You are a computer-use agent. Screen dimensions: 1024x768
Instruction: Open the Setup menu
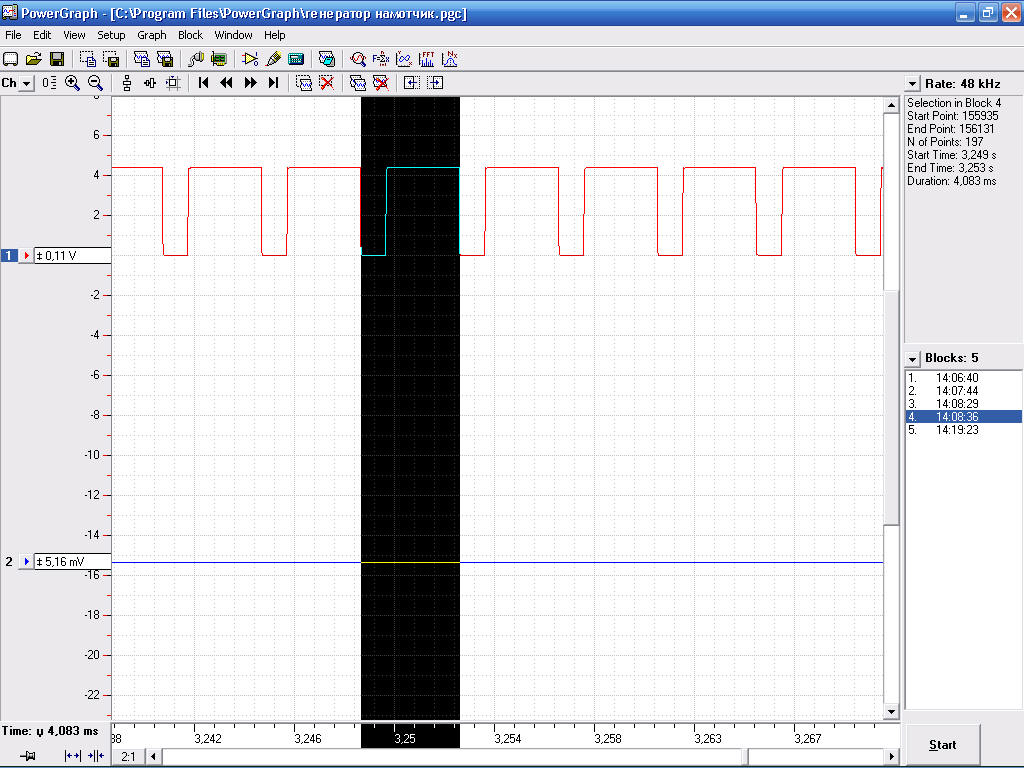pos(111,35)
